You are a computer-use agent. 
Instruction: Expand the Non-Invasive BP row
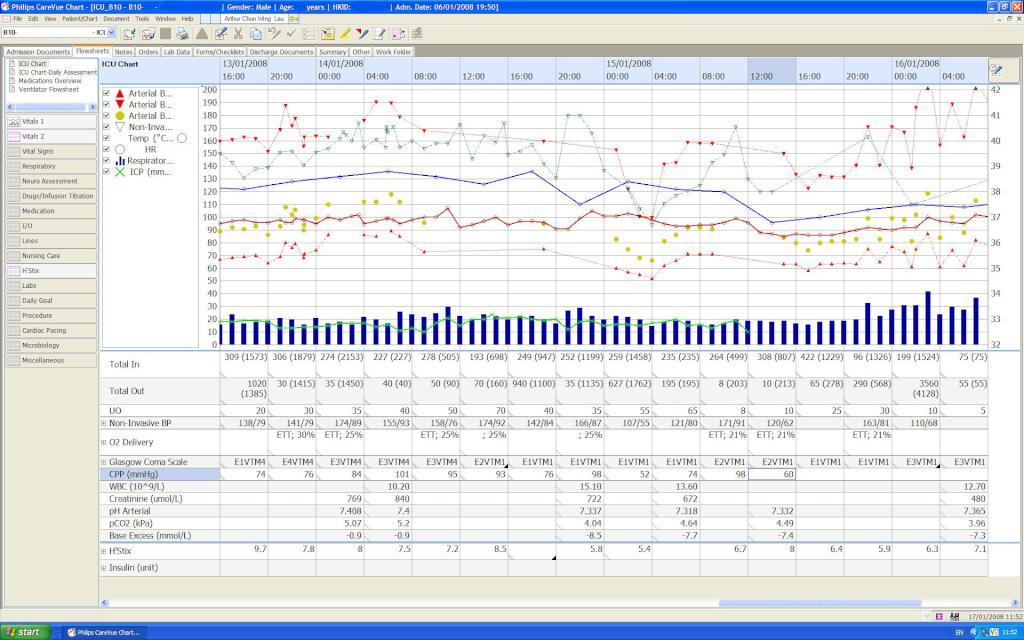click(104, 423)
